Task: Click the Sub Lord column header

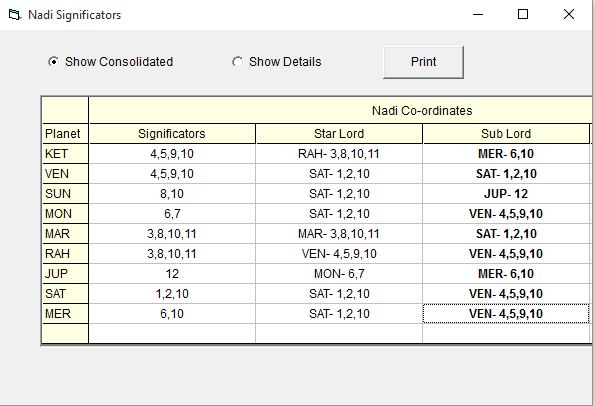Action: [506, 134]
